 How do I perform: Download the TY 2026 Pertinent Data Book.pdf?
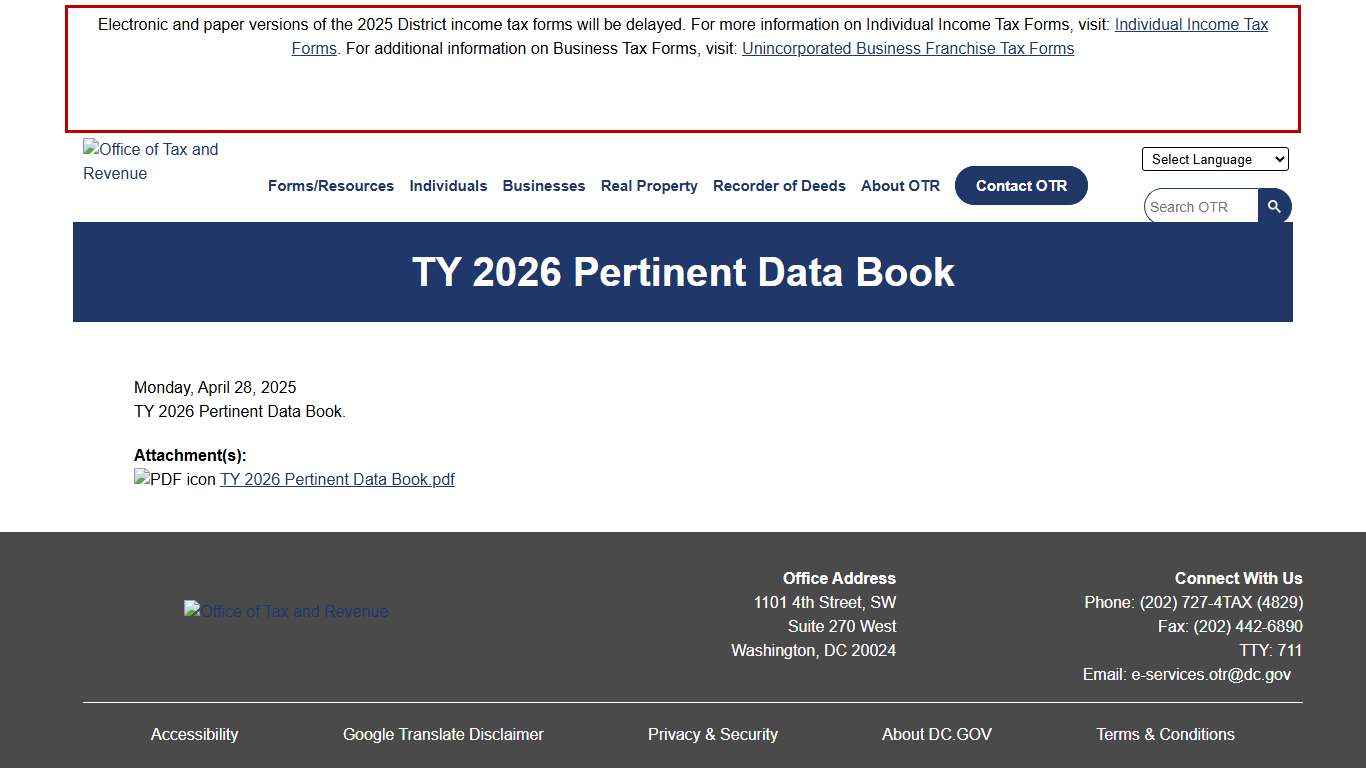pos(337,479)
